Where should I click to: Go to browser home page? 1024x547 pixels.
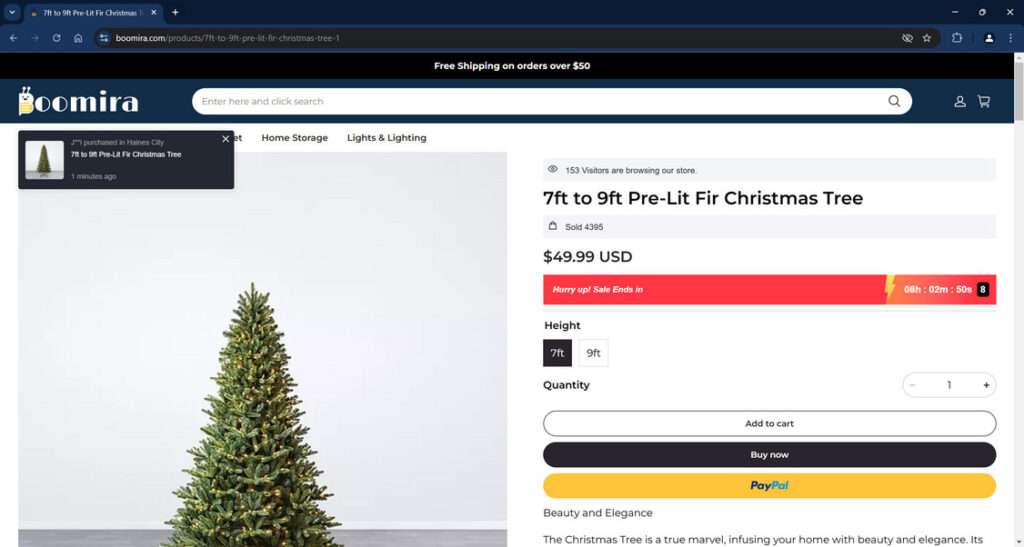[x=78, y=38]
